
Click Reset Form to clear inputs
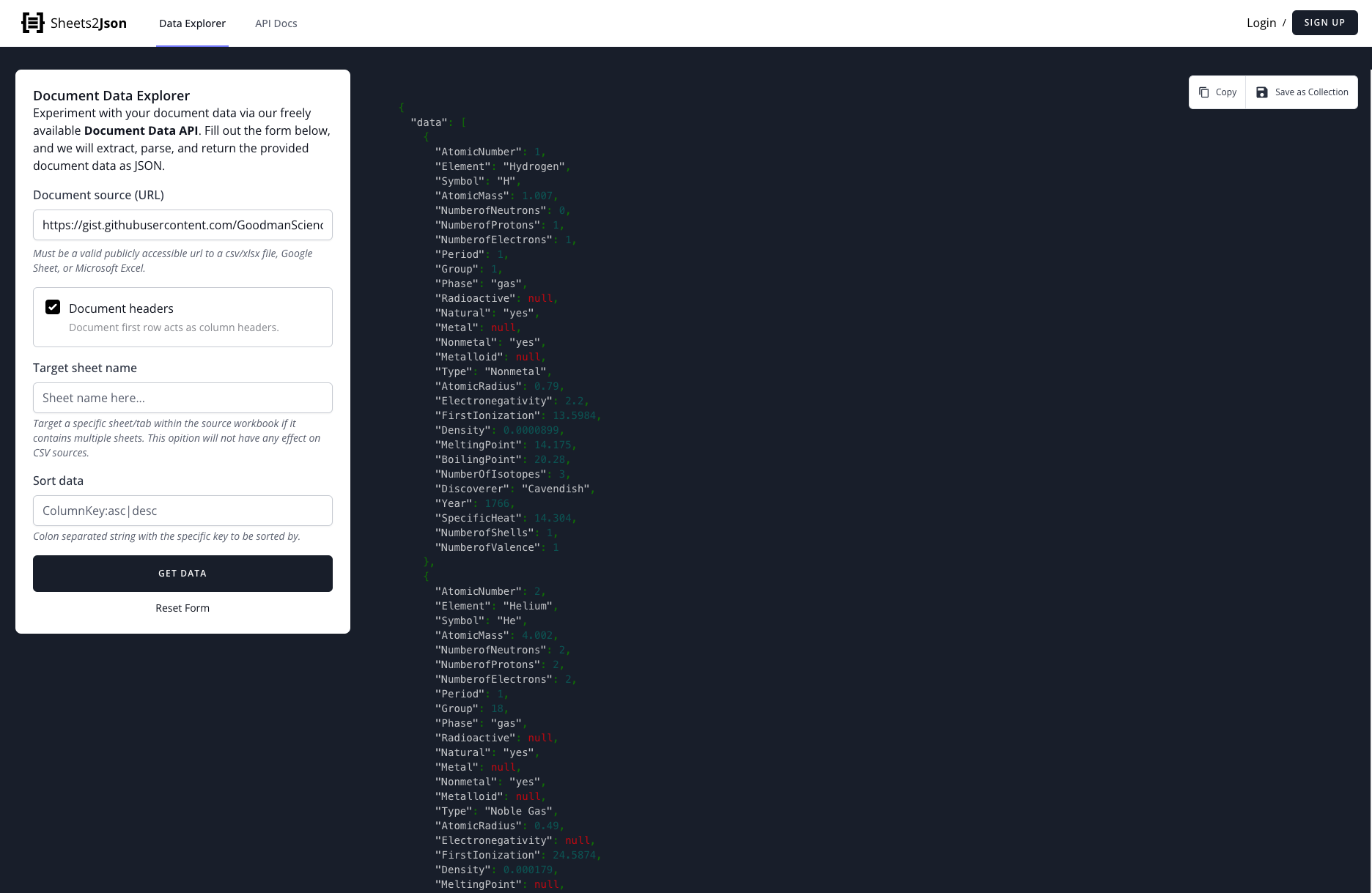click(182, 607)
